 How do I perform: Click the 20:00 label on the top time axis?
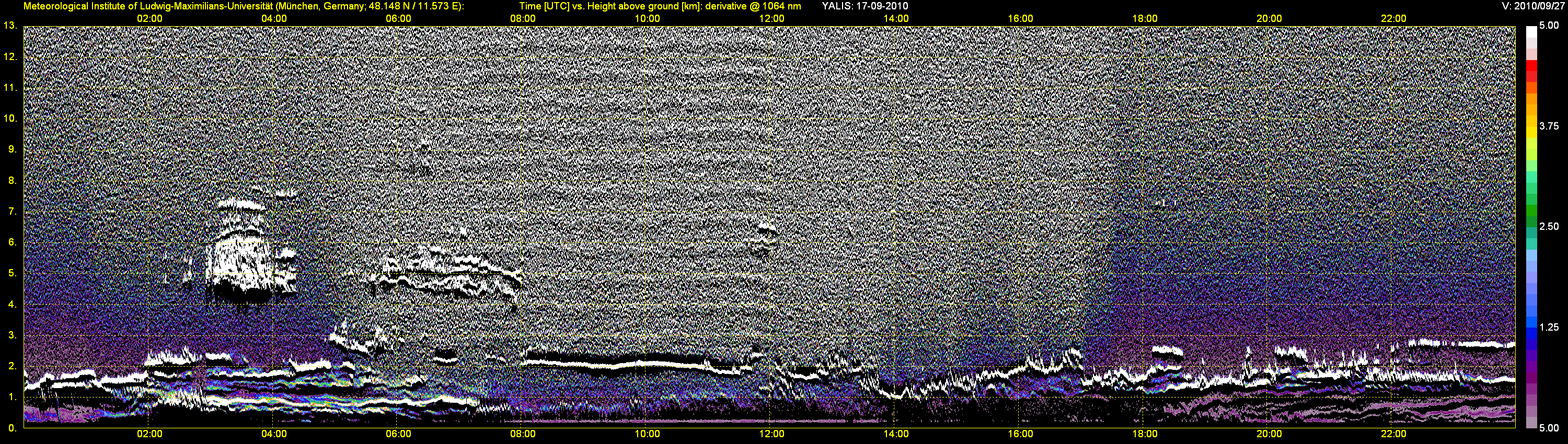coord(1269,19)
